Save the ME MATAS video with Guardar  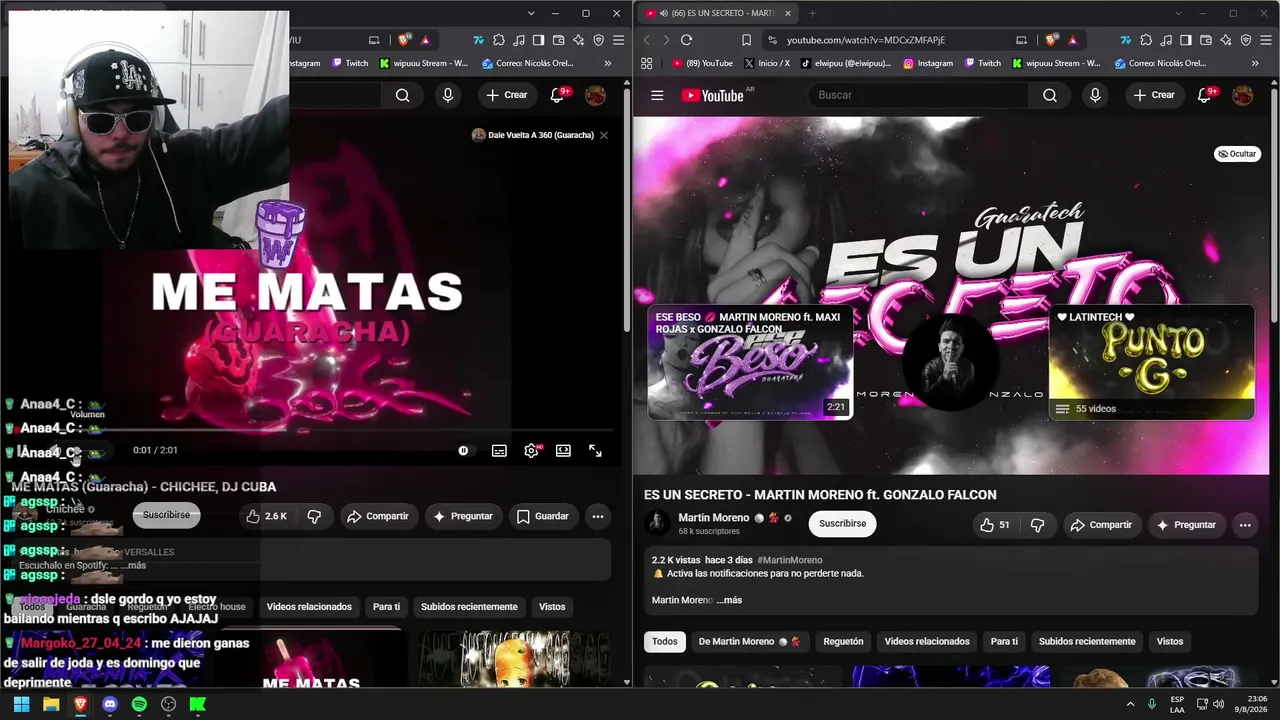click(x=543, y=516)
